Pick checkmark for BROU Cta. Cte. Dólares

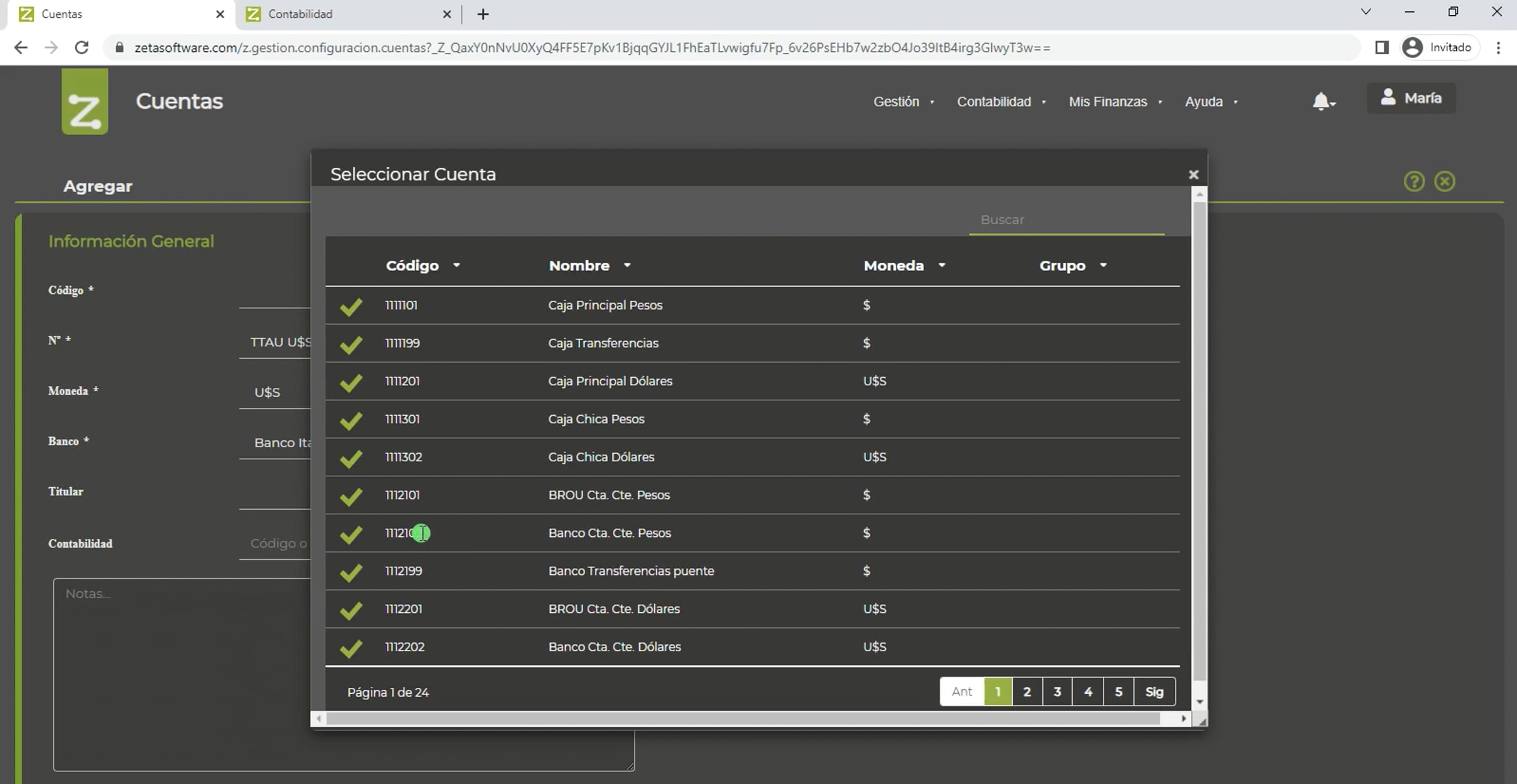click(351, 610)
